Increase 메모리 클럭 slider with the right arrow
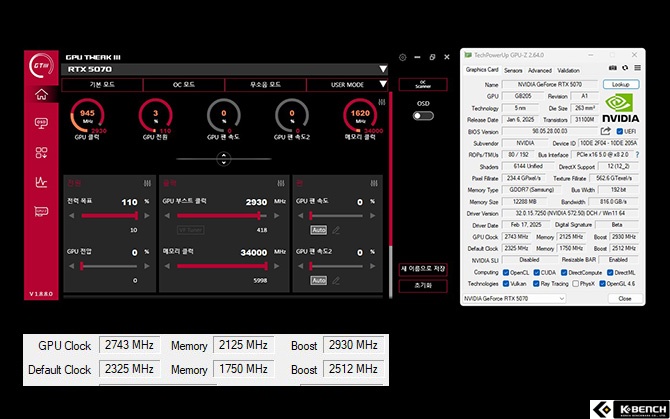 coord(276,266)
